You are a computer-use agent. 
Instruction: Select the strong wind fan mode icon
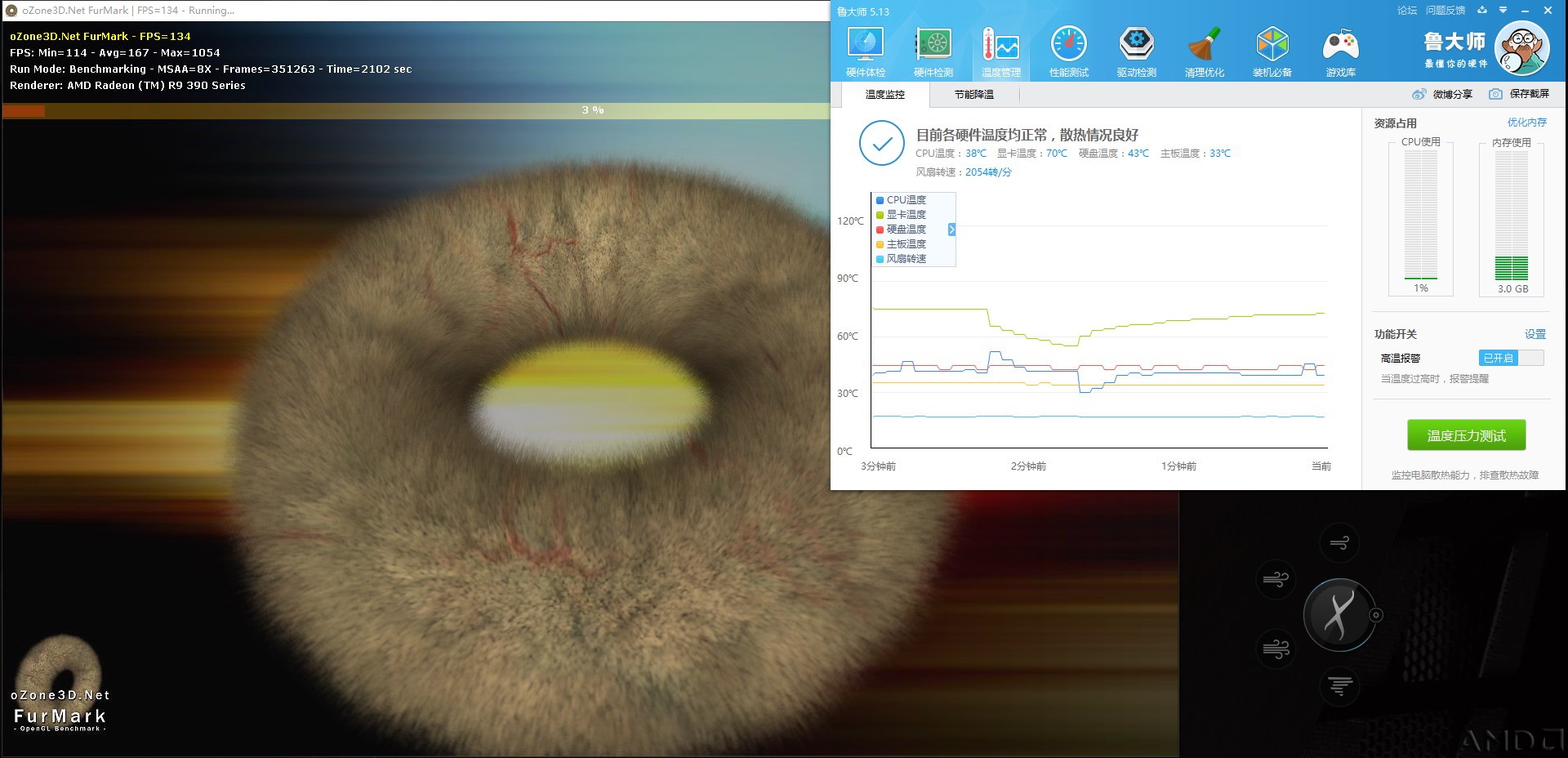(x=1275, y=649)
